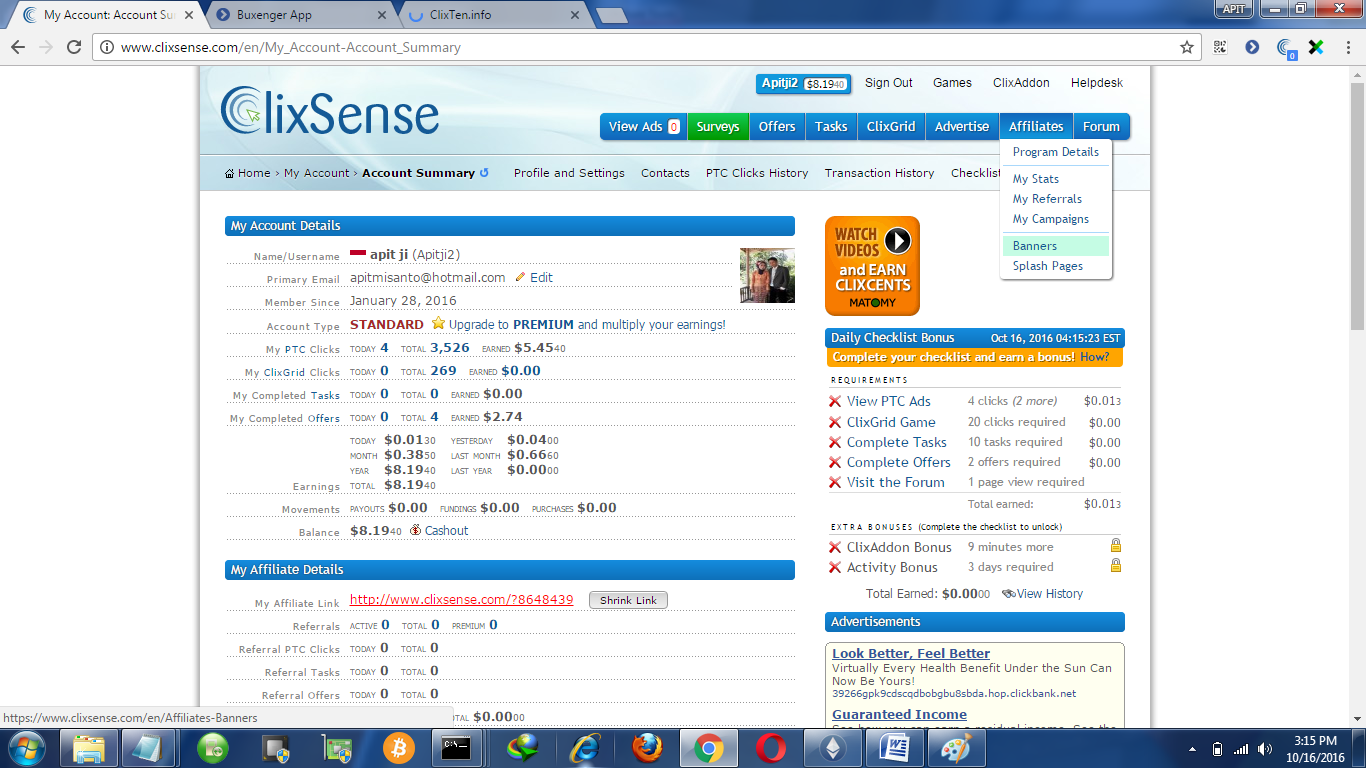The width and height of the screenshot is (1366, 768).
Task: Open My Stats in the Affiliates menu
Action: coord(1036,179)
